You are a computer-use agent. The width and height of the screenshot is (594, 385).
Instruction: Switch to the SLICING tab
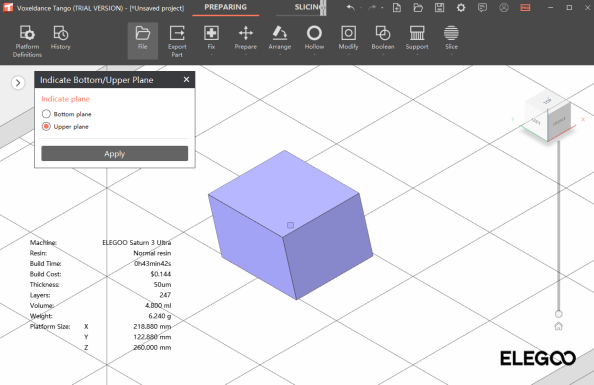309,7
